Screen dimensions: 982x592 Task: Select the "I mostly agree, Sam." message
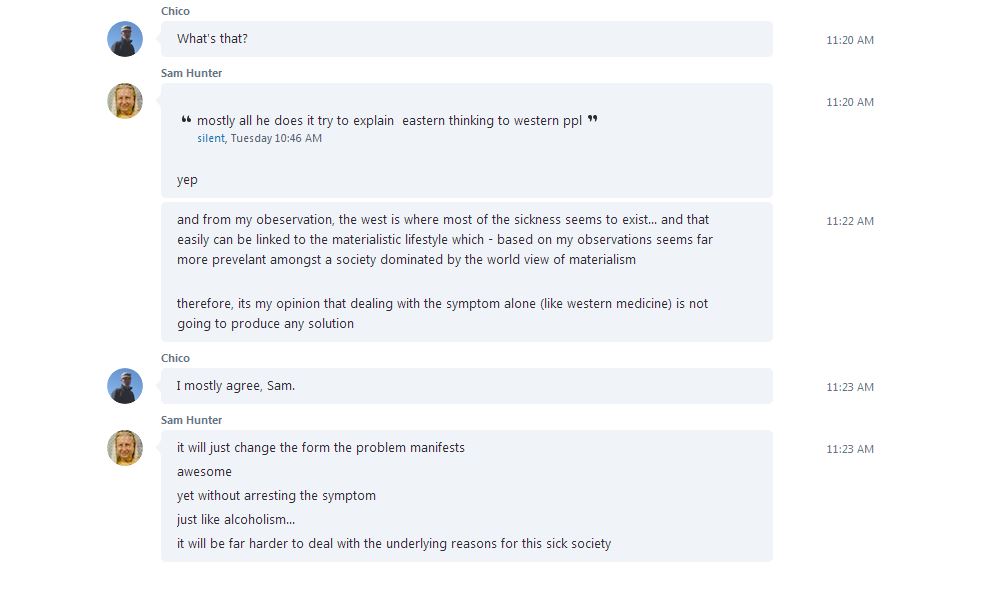(x=467, y=386)
